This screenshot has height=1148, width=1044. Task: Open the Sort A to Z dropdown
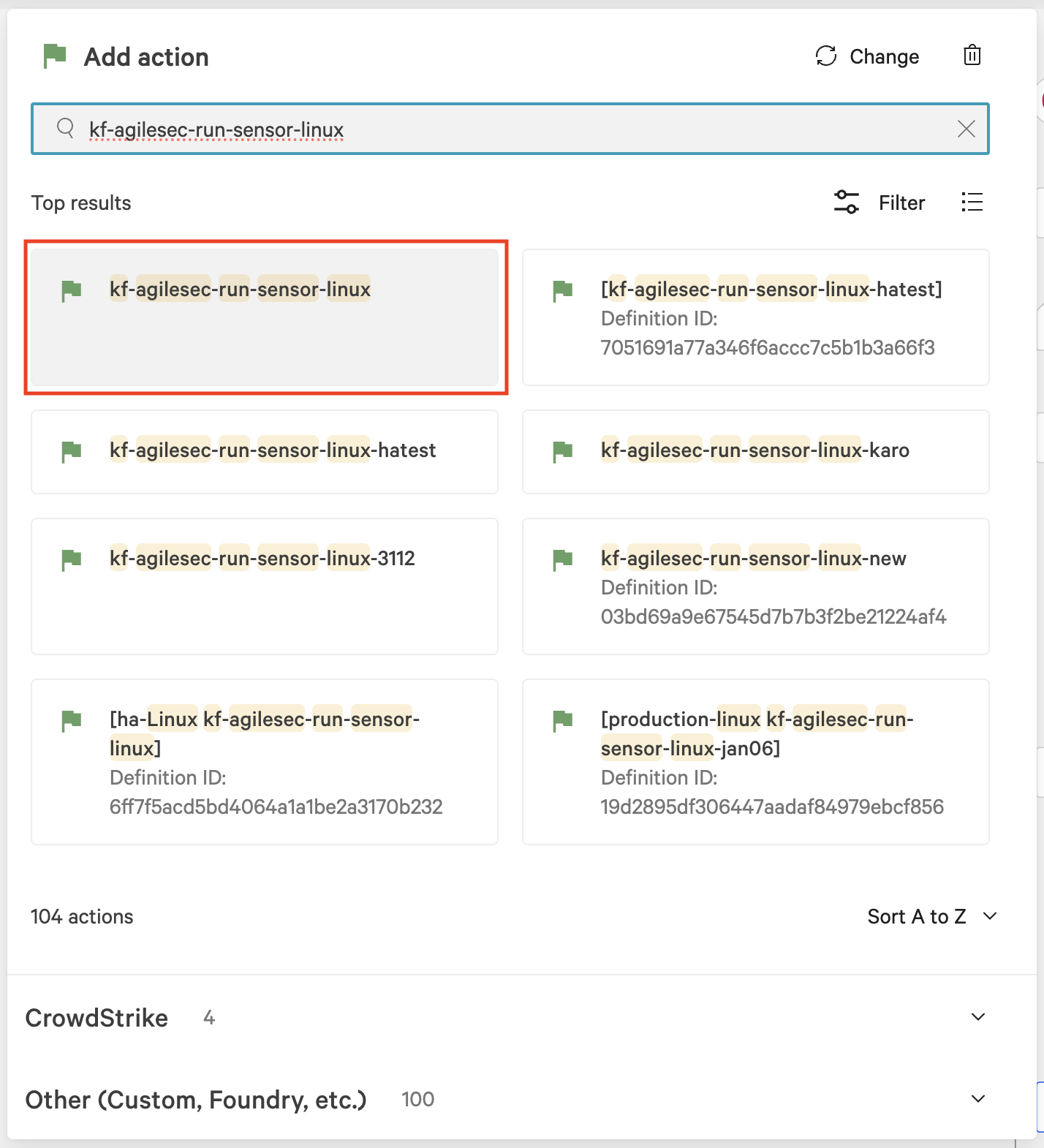point(931,917)
